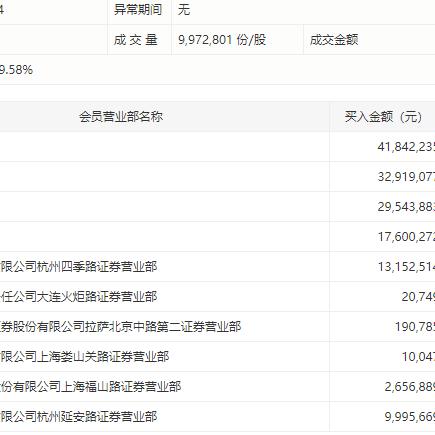Select the 9,972,801 份/股 volume value

[x=222, y=40]
